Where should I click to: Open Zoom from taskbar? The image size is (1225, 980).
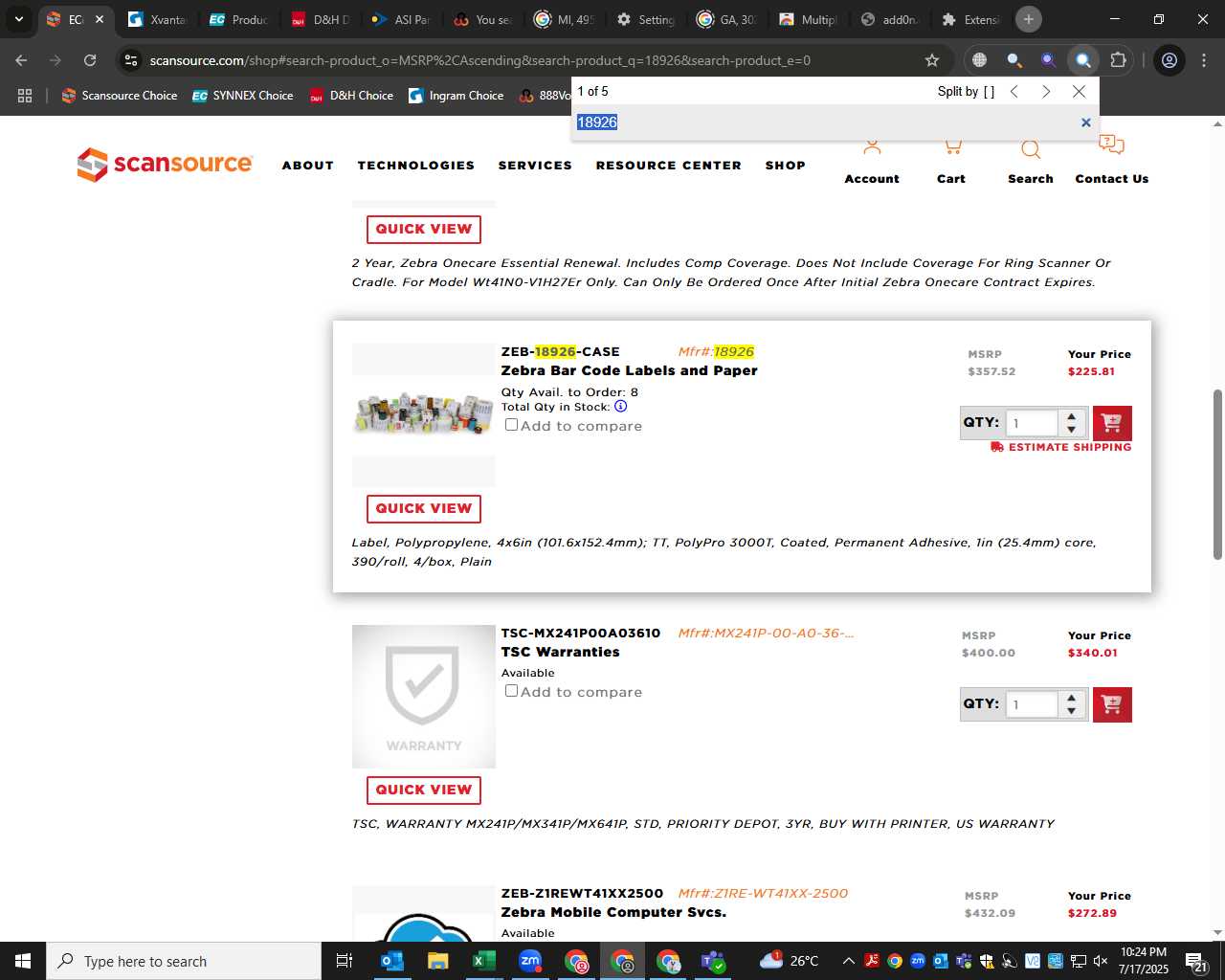click(x=529, y=961)
